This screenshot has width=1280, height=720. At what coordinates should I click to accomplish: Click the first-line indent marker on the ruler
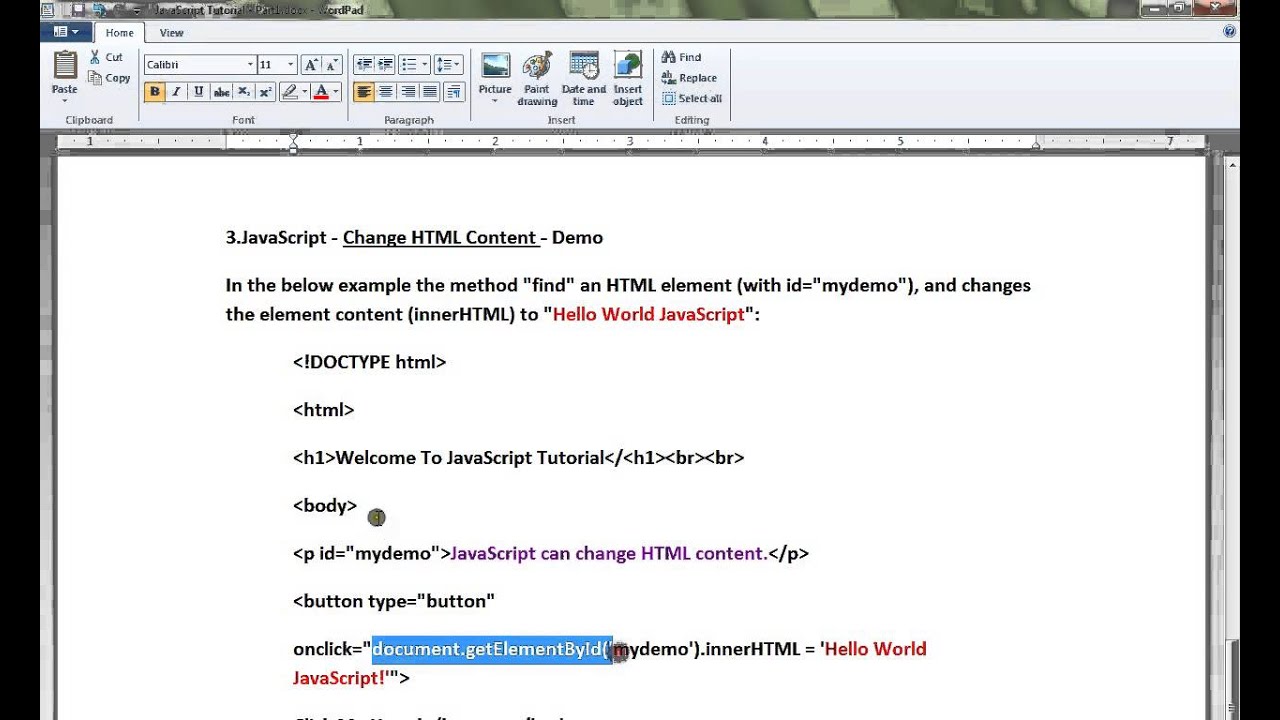(293, 137)
